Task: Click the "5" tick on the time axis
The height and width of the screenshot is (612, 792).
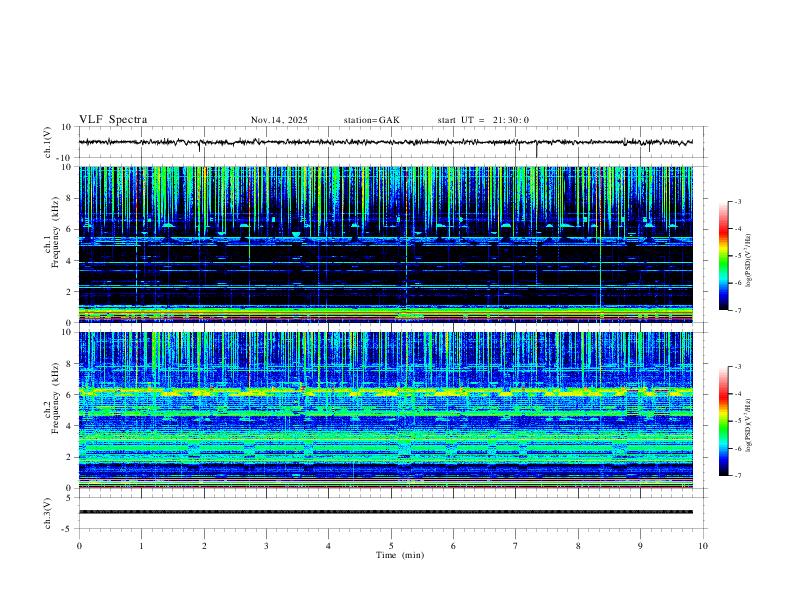Action: coord(391,546)
